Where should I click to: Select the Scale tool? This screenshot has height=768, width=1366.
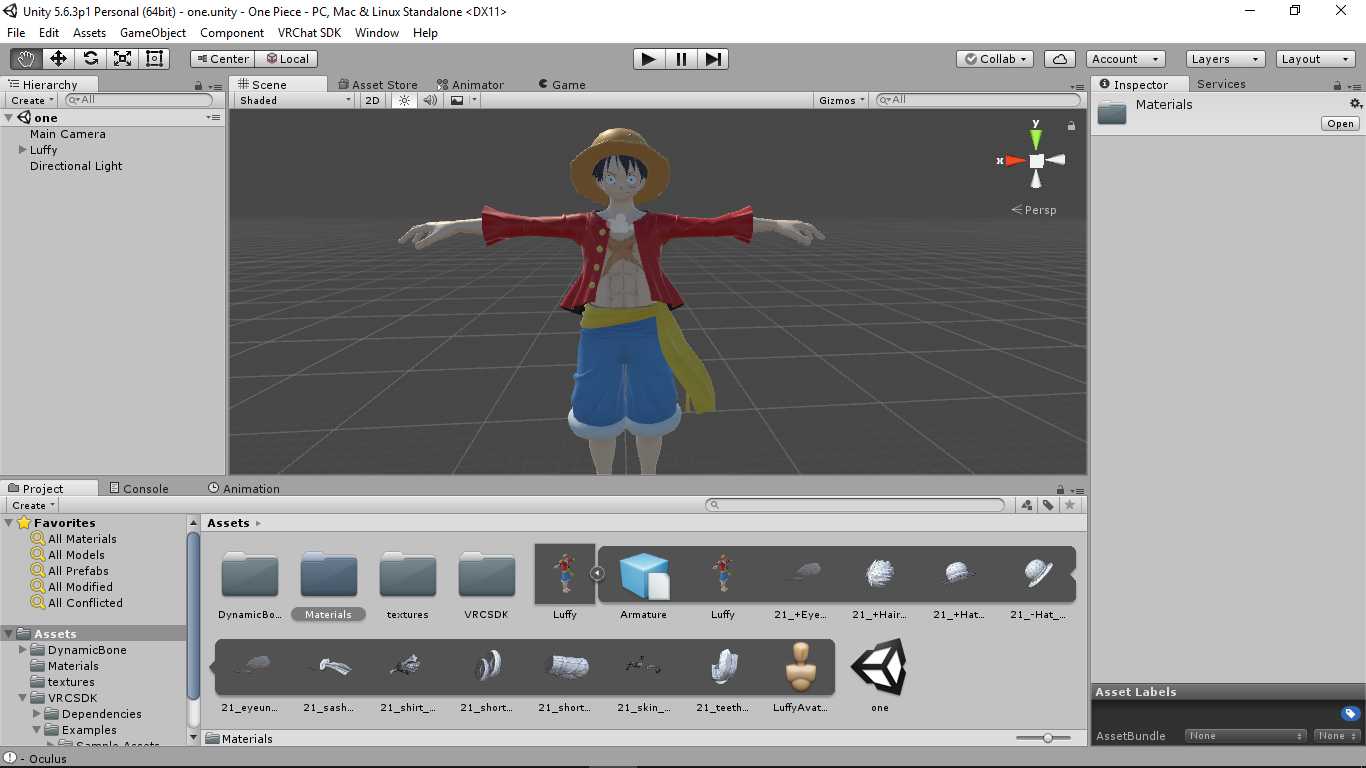[x=122, y=59]
